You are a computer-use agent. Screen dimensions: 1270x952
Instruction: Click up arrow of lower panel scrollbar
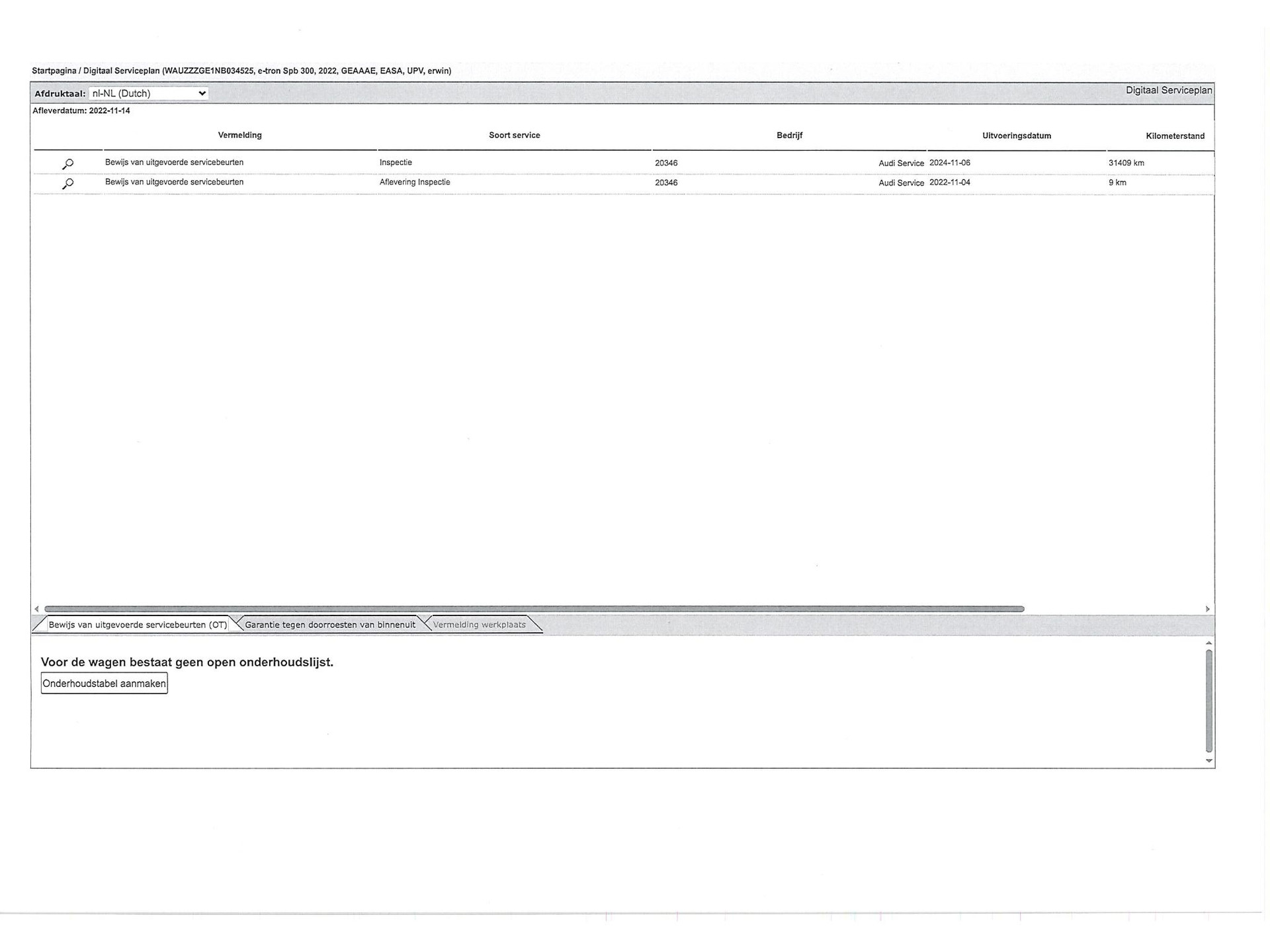tap(1208, 643)
